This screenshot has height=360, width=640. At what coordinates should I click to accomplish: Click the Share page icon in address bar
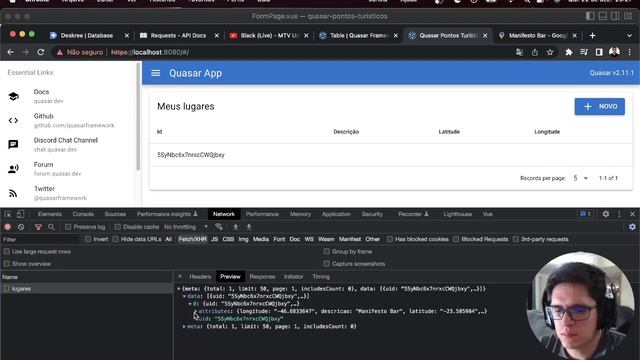535,52
